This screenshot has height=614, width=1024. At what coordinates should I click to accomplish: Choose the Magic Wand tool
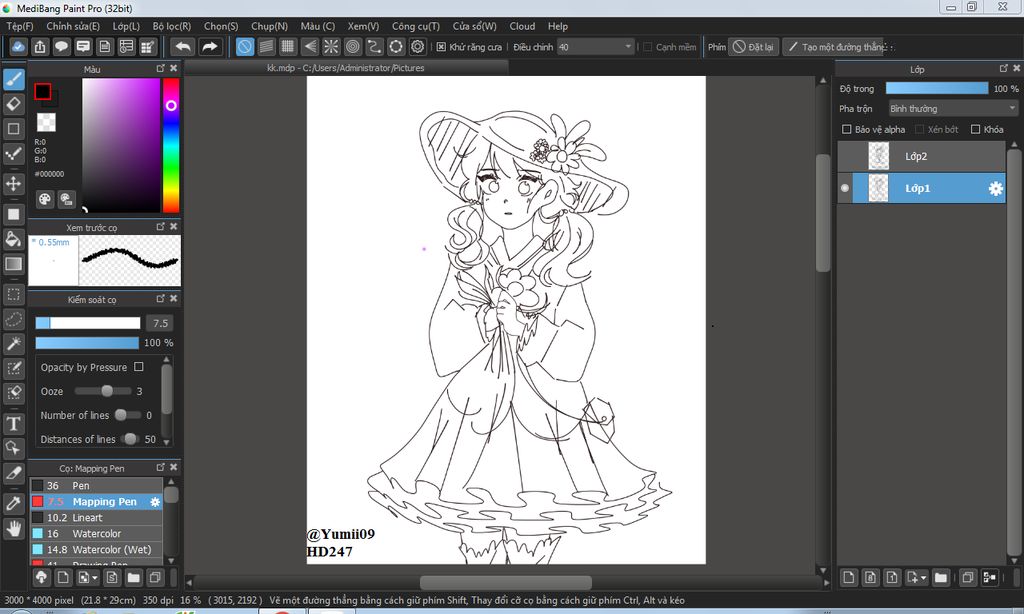14,344
